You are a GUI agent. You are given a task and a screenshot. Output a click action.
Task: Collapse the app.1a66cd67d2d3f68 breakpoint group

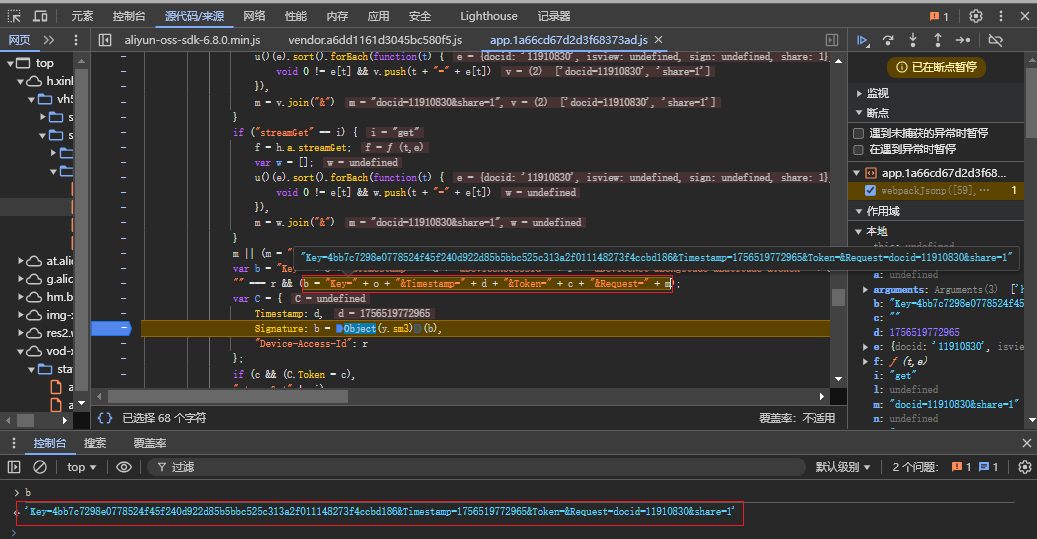click(x=856, y=173)
